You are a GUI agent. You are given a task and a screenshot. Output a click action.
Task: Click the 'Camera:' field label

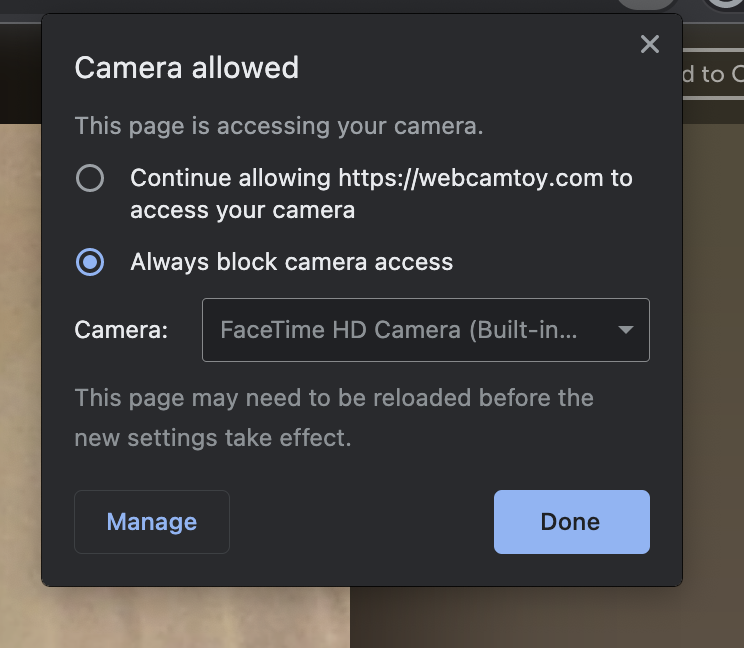(x=121, y=330)
